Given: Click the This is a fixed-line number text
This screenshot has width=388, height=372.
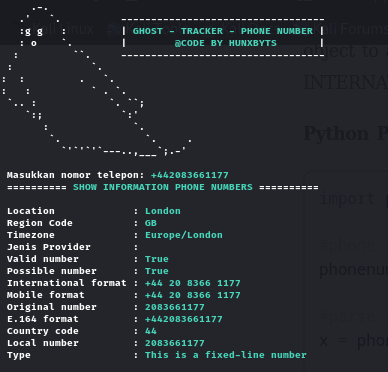Looking at the screenshot, I should pyautogui.click(x=226, y=355).
